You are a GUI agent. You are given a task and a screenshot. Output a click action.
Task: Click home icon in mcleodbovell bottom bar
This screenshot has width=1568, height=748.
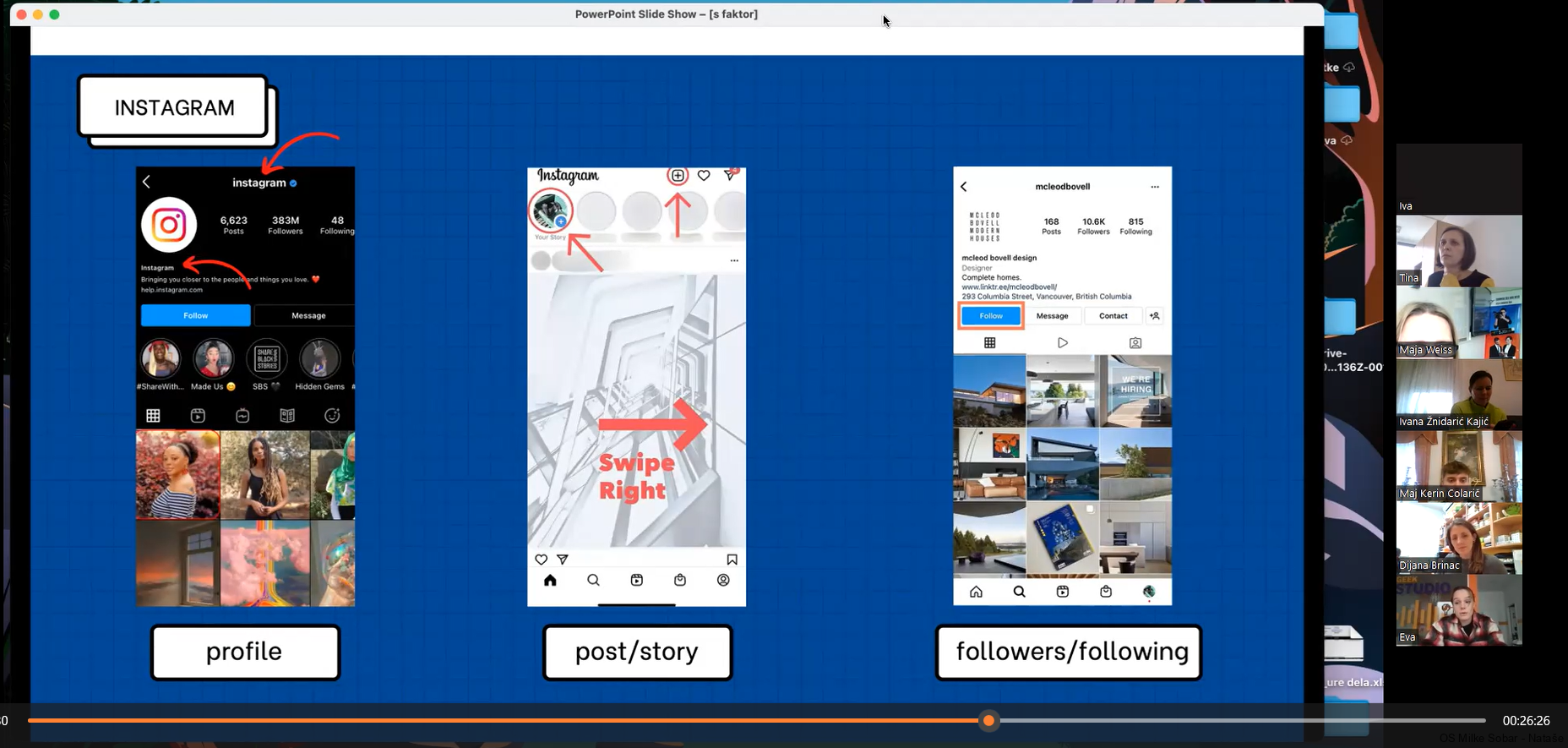(x=976, y=592)
